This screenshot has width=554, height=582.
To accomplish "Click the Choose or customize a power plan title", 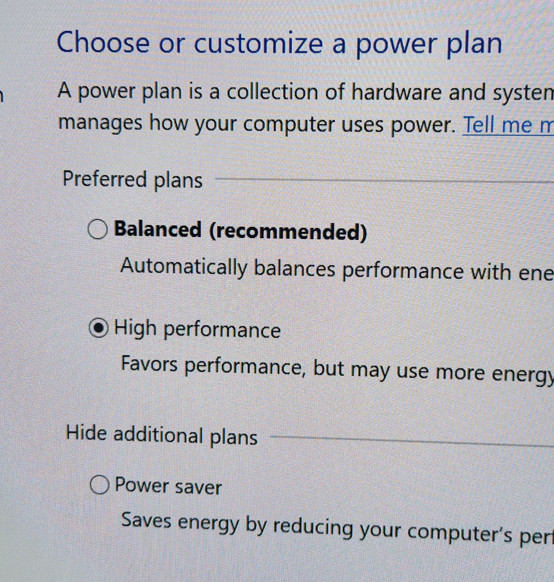I will (279, 44).
